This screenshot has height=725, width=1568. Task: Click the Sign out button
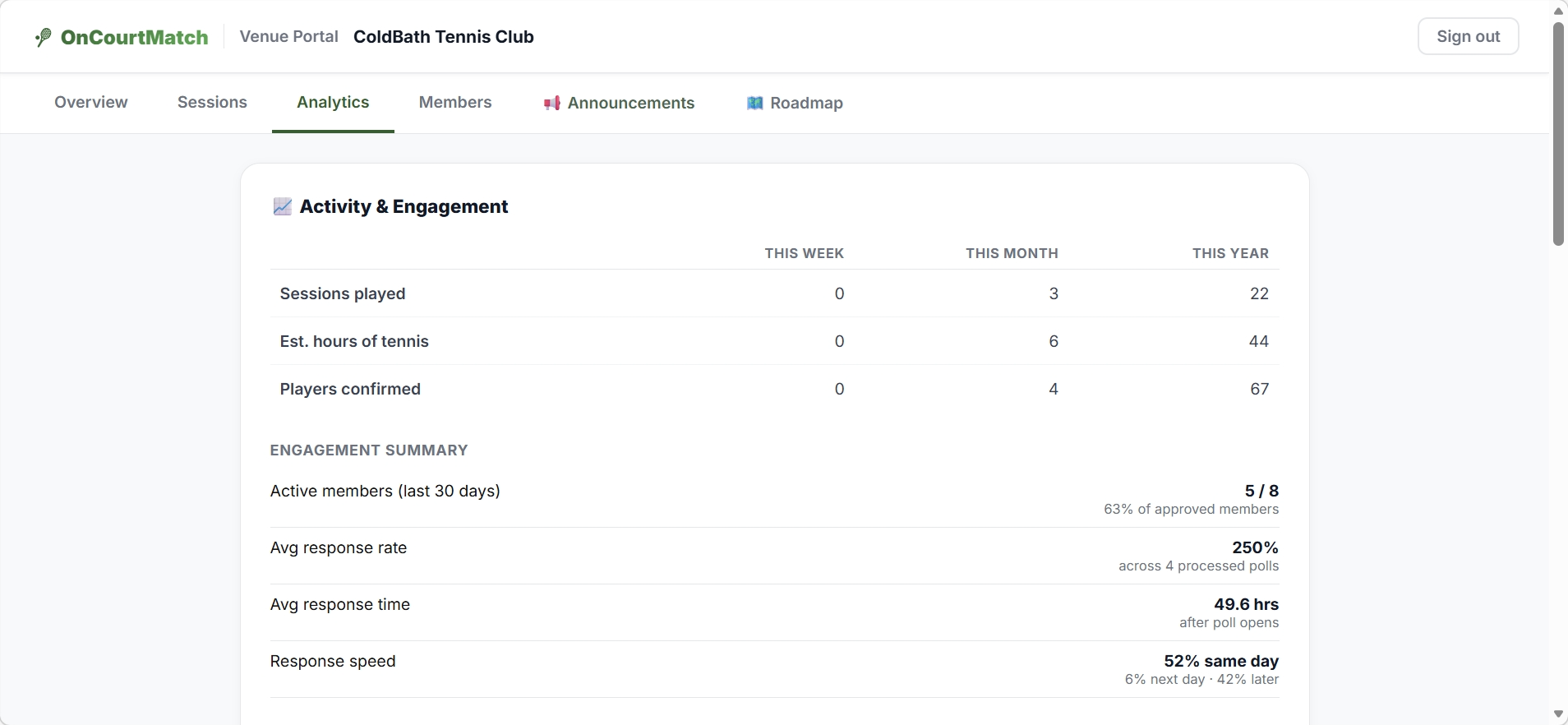(1468, 36)
